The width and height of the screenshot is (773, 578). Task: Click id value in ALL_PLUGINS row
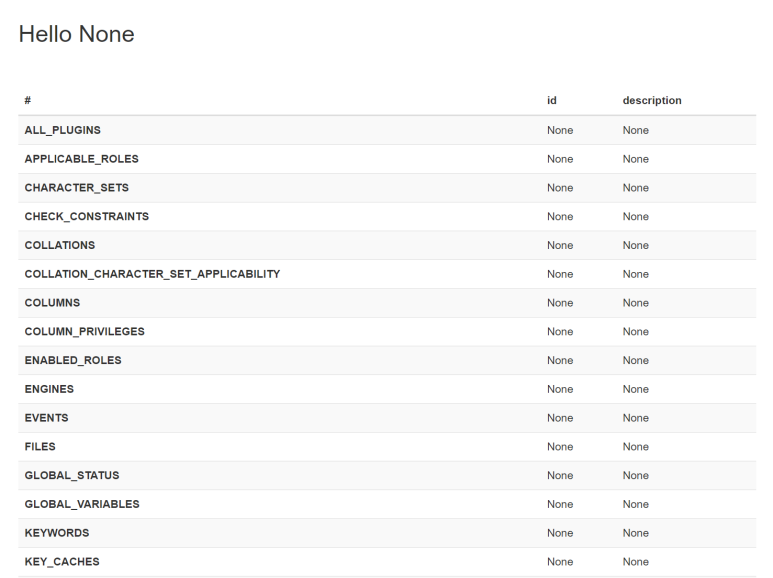(x=560, y=130)
